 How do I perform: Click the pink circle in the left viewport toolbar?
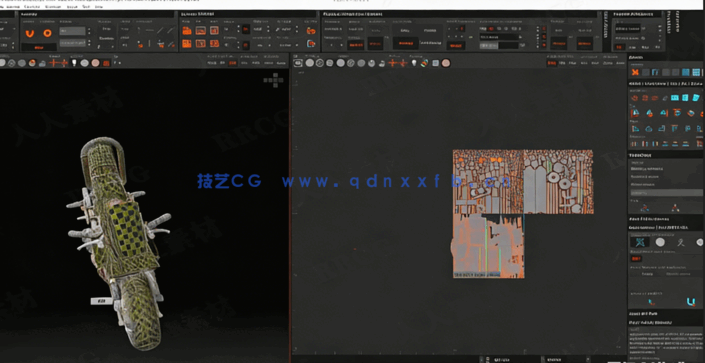pos(95,63)
